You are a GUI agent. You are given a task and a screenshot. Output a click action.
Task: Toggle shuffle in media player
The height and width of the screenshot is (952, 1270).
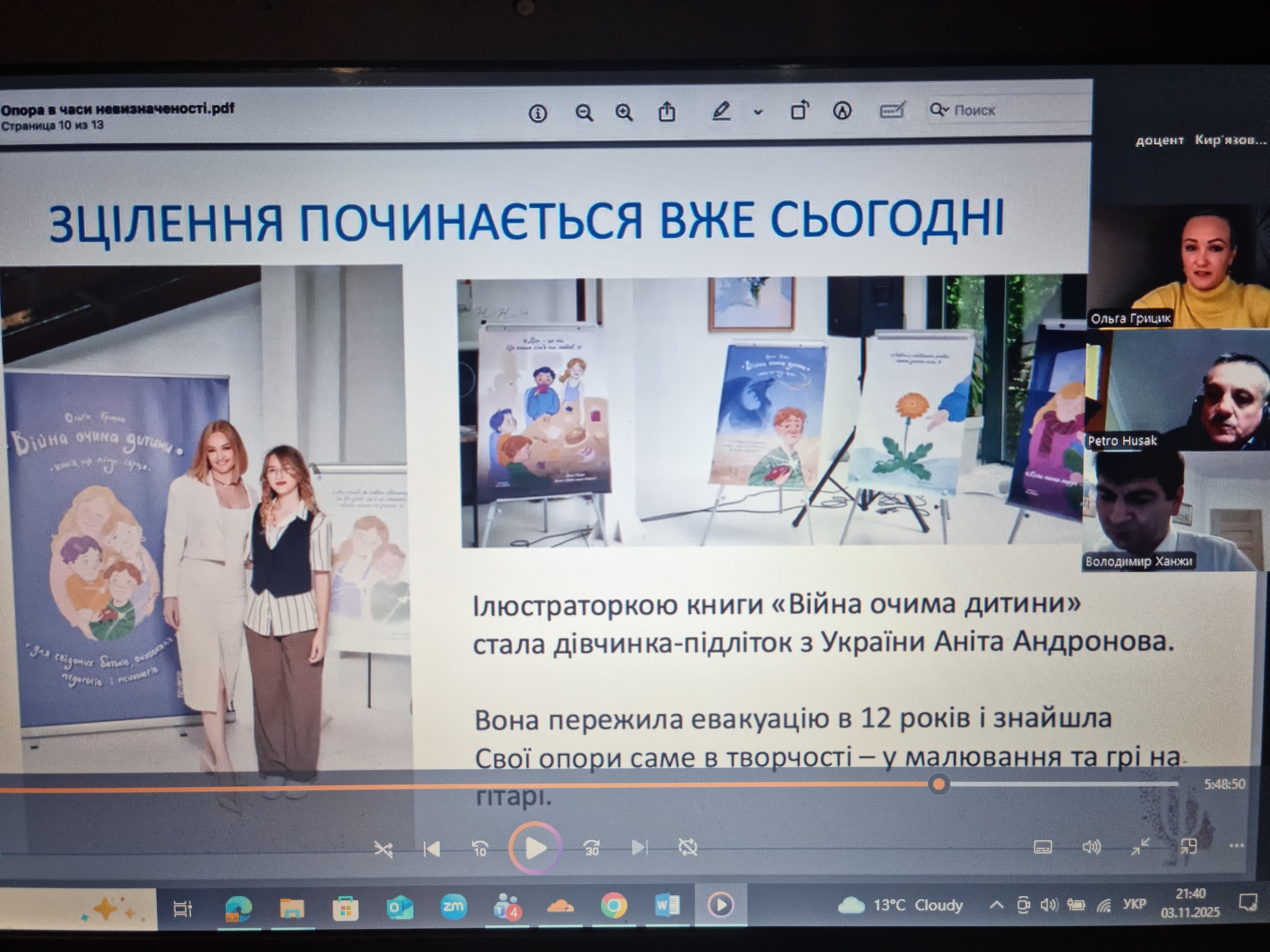pos(383,849)
